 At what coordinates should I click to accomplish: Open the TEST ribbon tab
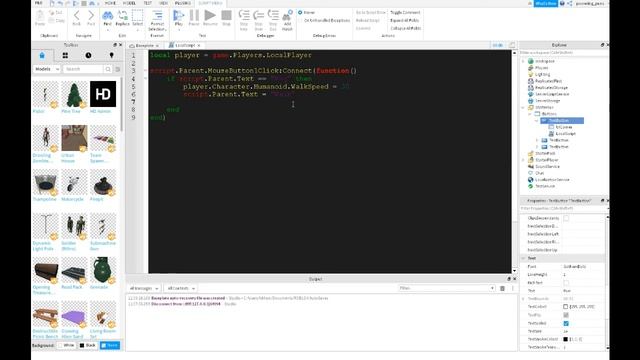pos(147,3)
